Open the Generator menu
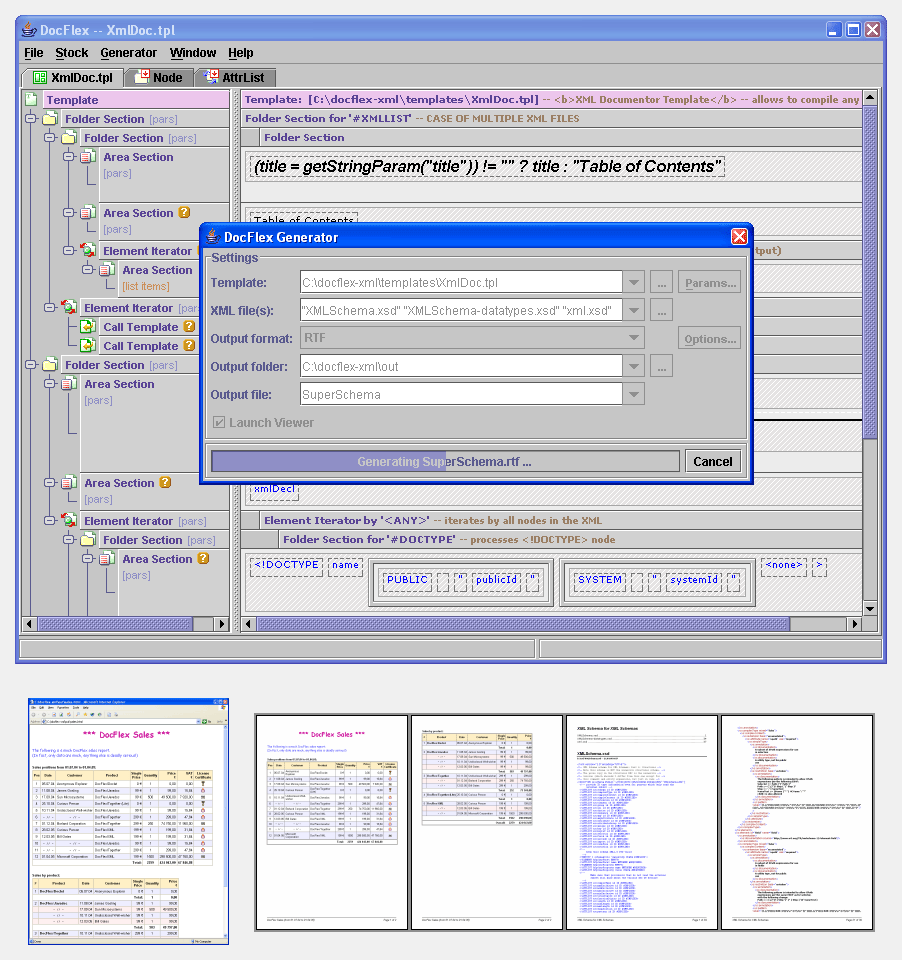Screen dimensions: 902x960 click(129, 53)
